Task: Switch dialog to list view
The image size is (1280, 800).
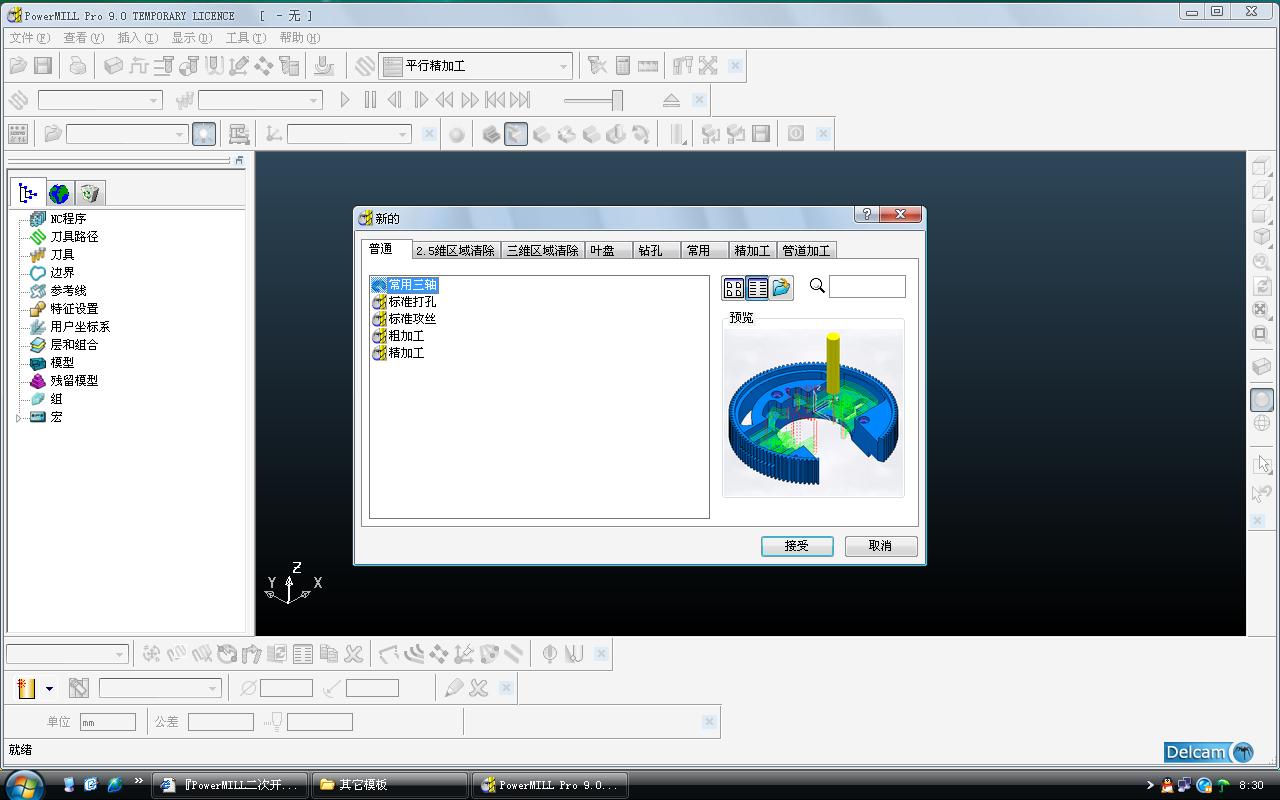Action: pyautogui.click(x=758, y=288)
